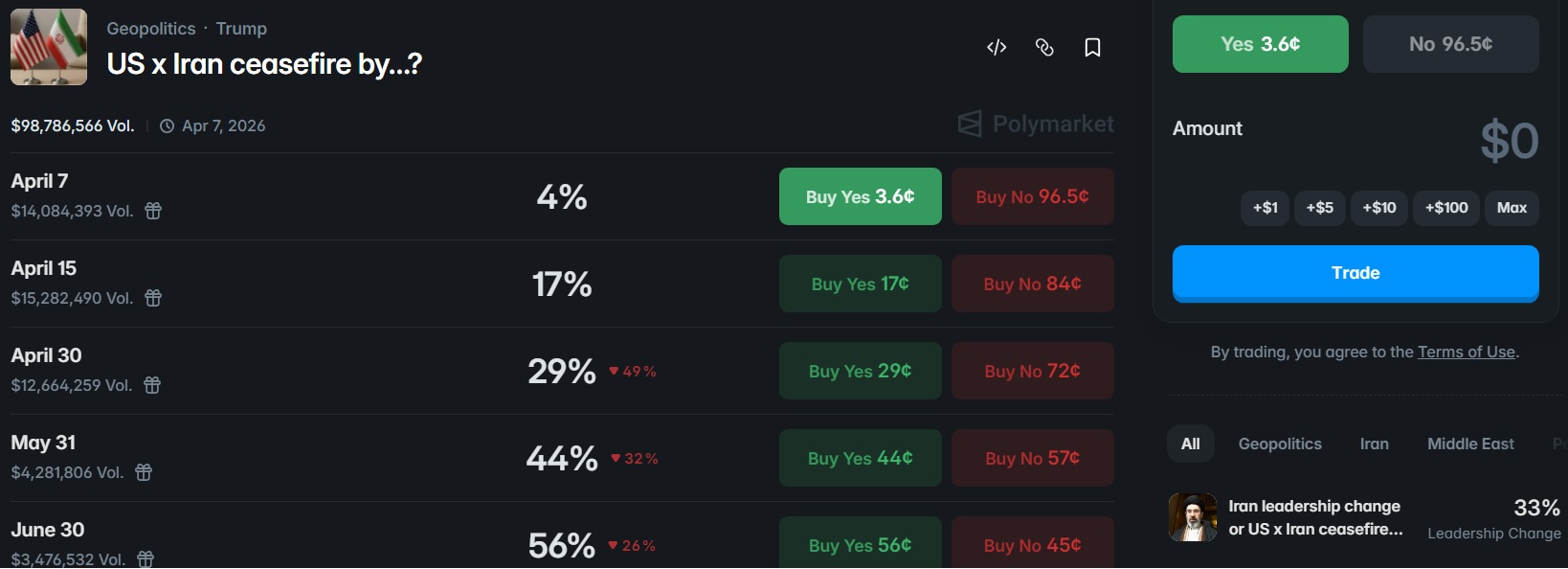1568x569 pixels.
Task: Click rewards gift icon for April 15
Action: click(153, 298)
